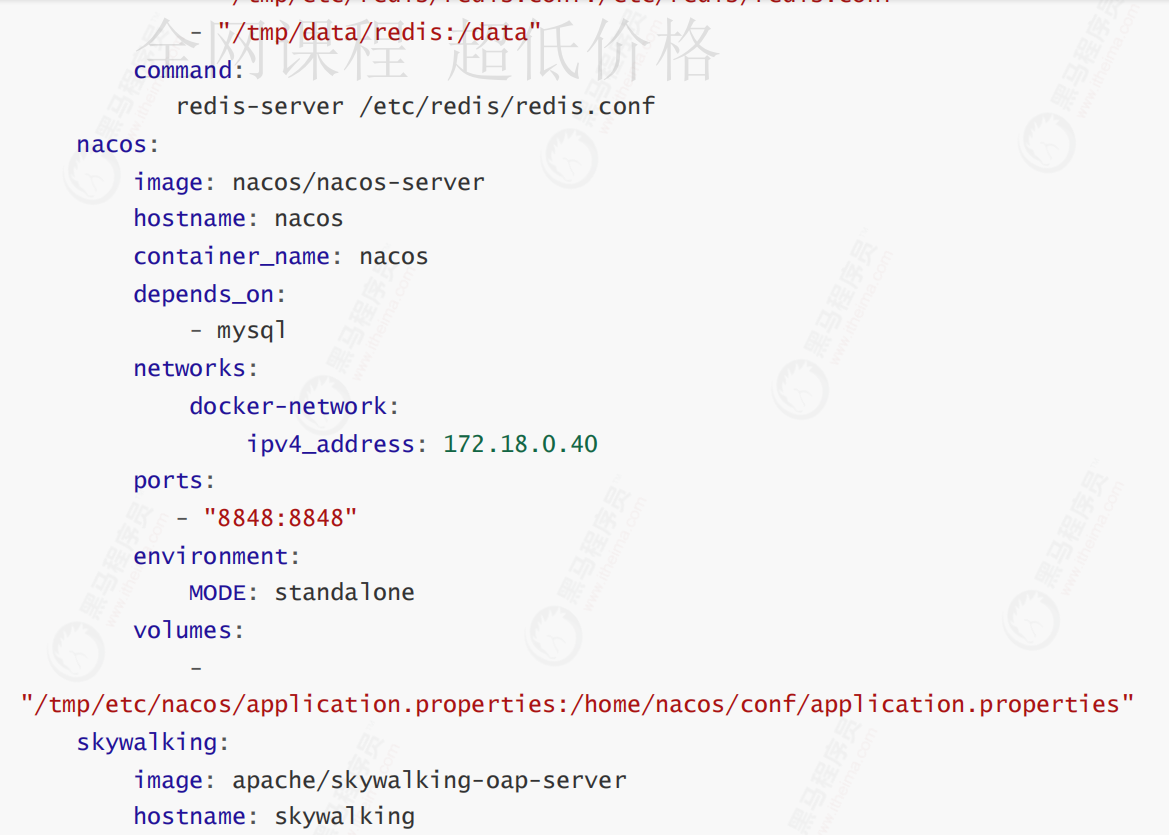Viewport: 1169px width, 835px height.
Task: Click the "/tmp/data/redis:/data" volume string
Action: [379, 33]
